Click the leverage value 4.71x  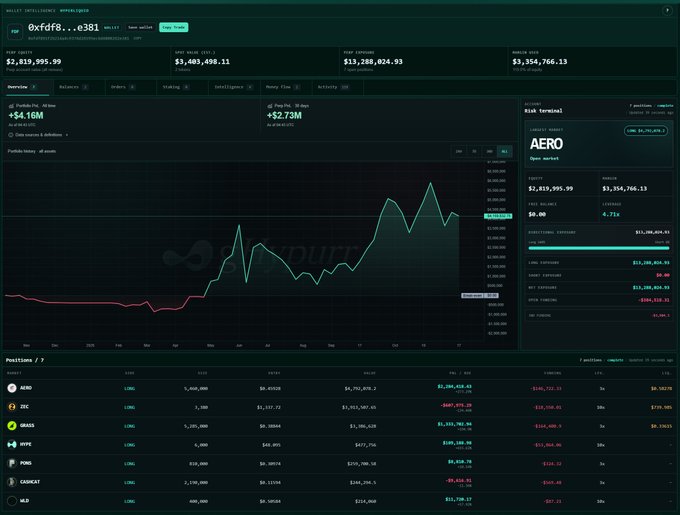point(611,214)
